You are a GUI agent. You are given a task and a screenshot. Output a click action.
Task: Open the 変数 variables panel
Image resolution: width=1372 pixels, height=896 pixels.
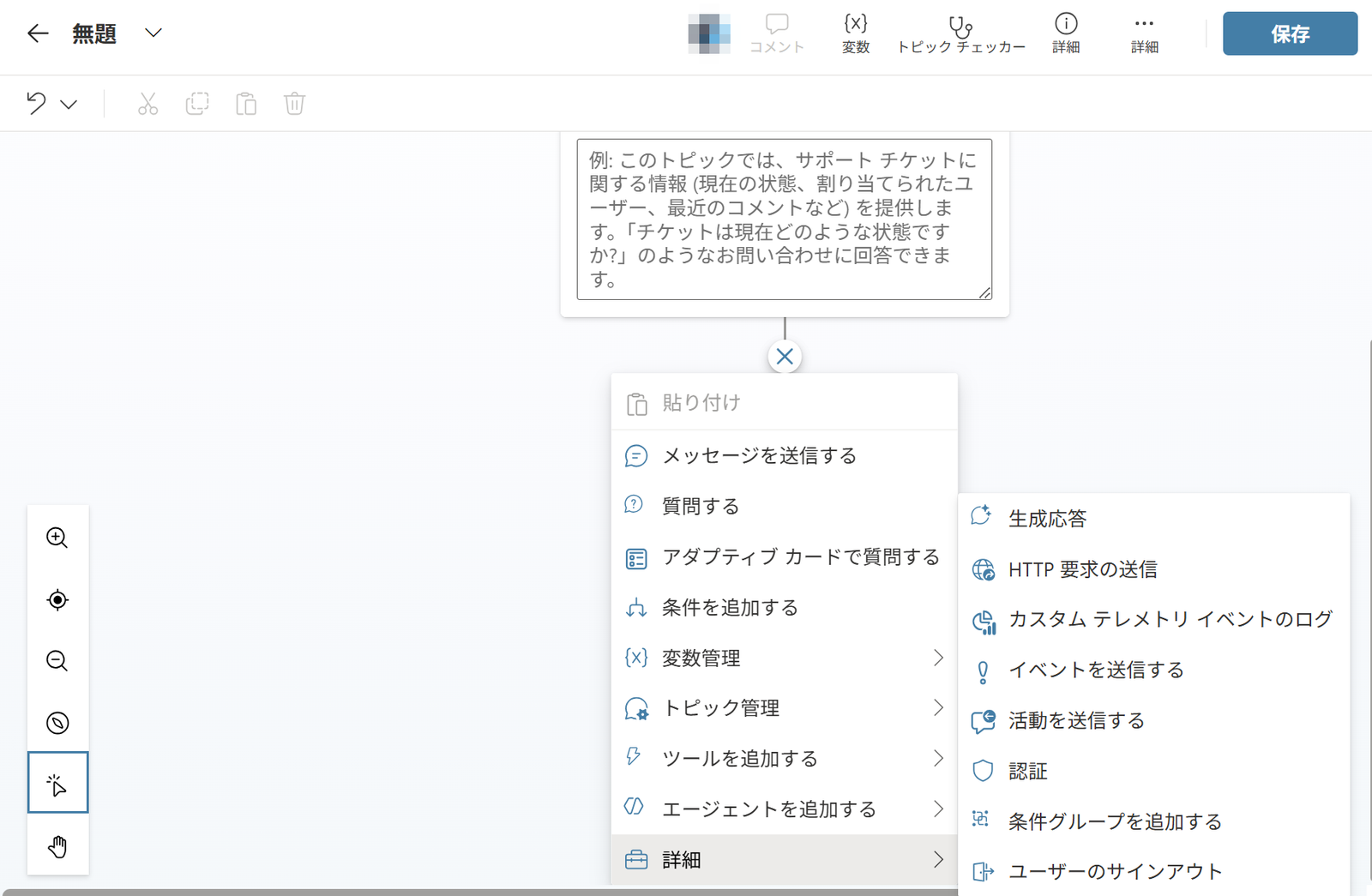856,34
